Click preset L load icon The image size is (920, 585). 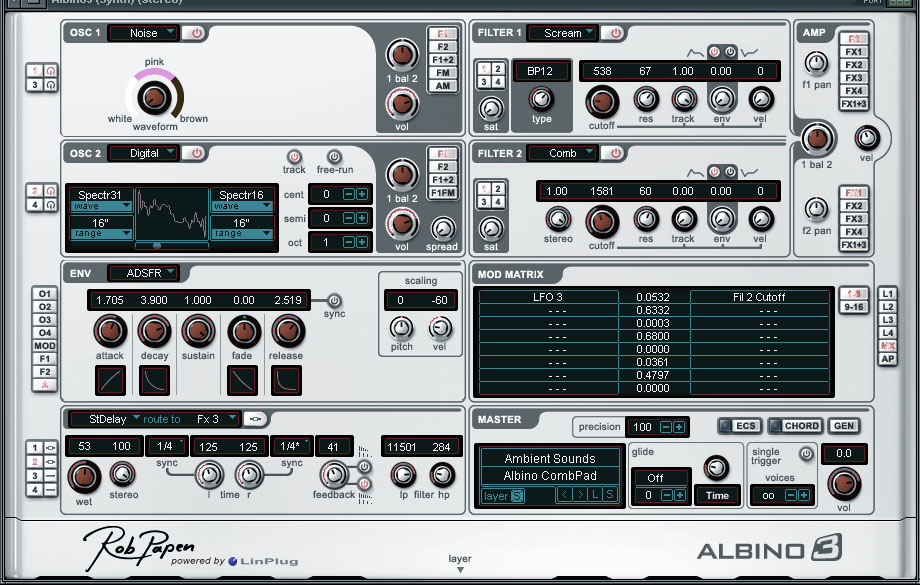pyautogui.click(x=595, y=495)
